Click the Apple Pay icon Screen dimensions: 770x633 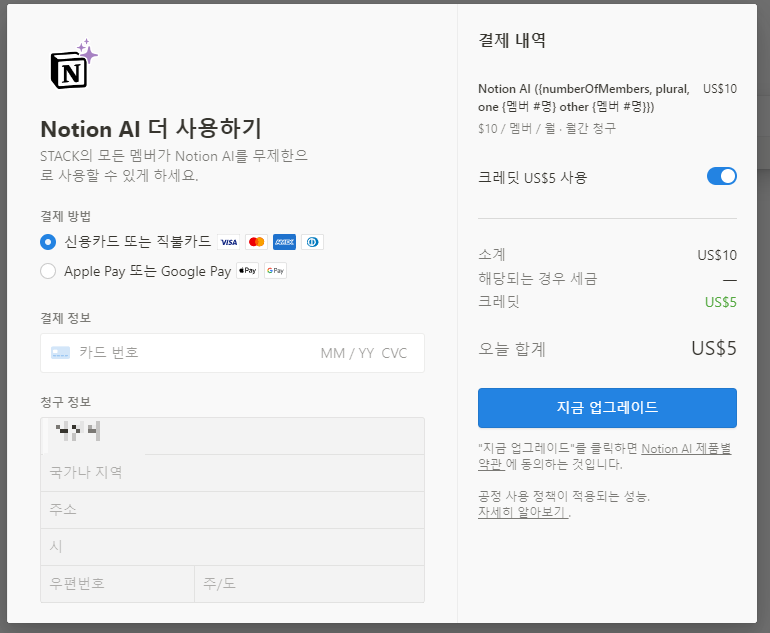pos(248,271)
